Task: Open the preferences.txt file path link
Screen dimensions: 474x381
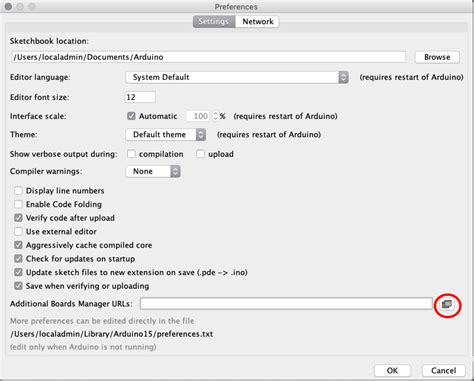Action: tap(112, 334)
